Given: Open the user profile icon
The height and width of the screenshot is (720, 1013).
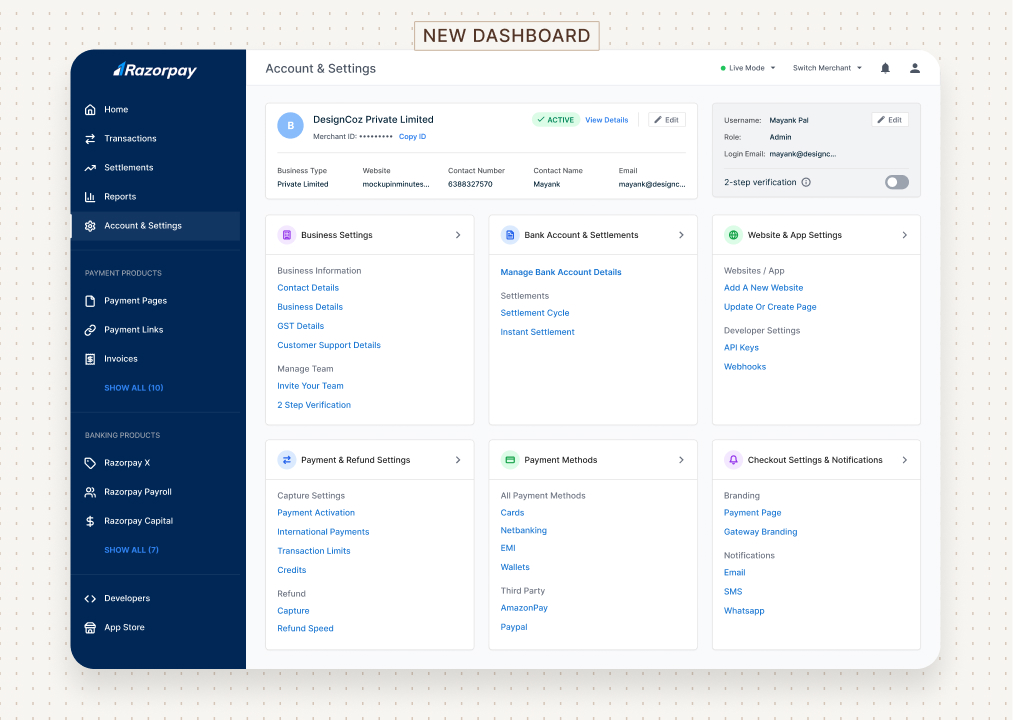Looking at the screenshot, I should [x=915, y=68].
